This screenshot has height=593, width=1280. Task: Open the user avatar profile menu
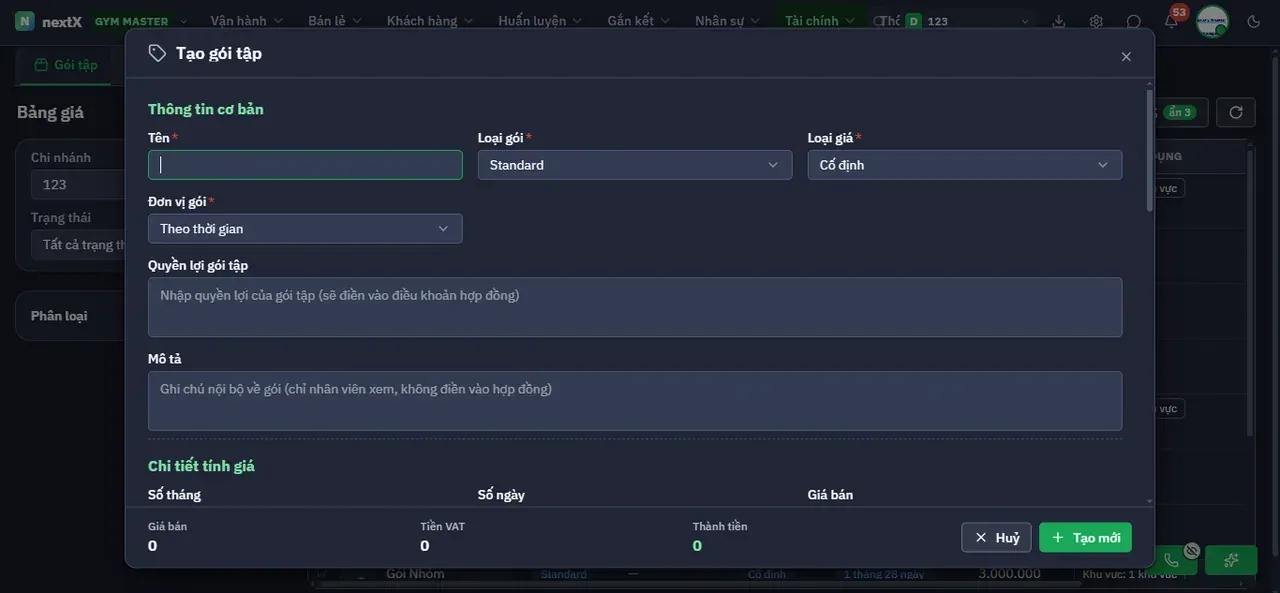[x=1212, y=21]
